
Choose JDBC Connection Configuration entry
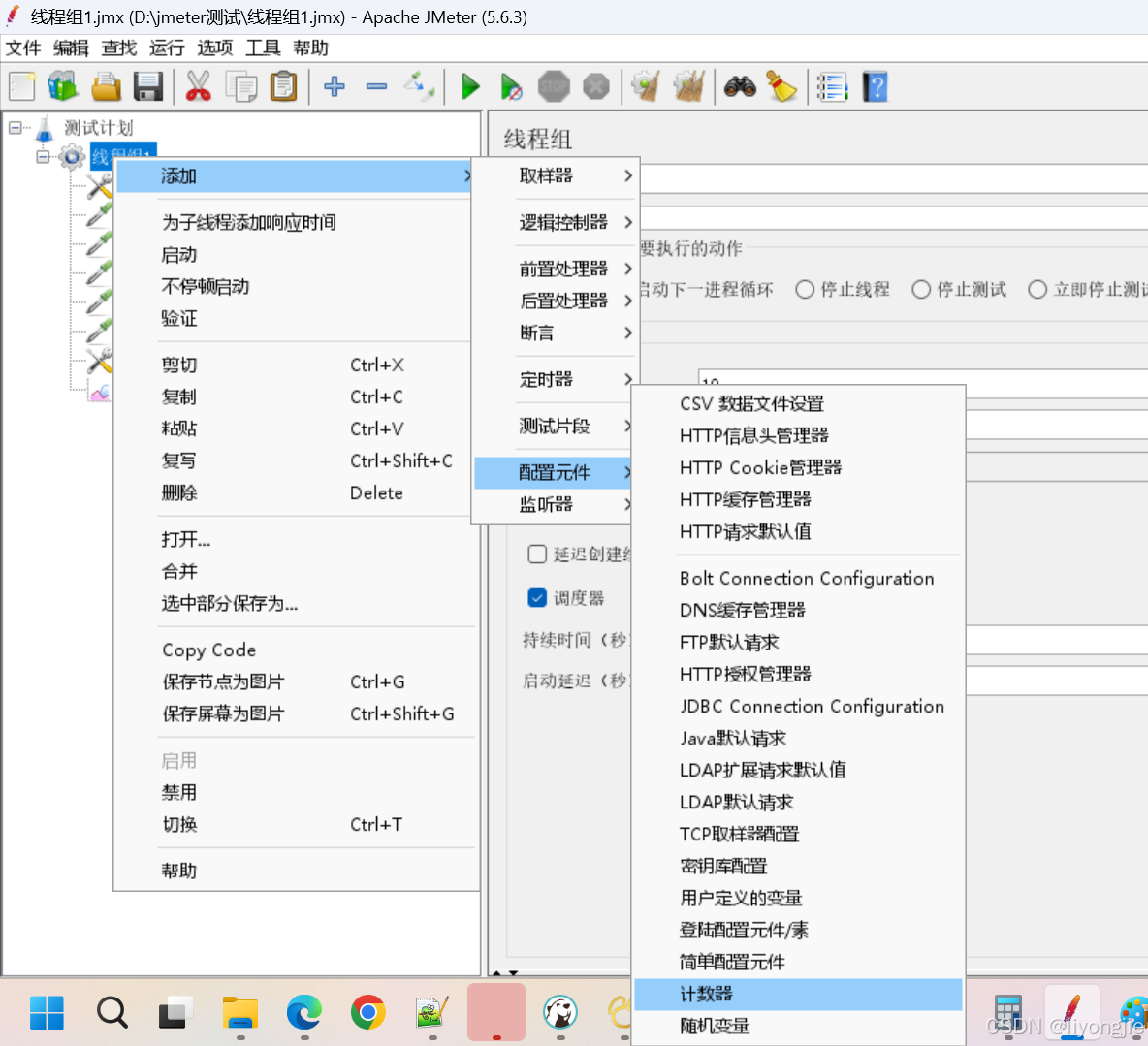[798, 707]
